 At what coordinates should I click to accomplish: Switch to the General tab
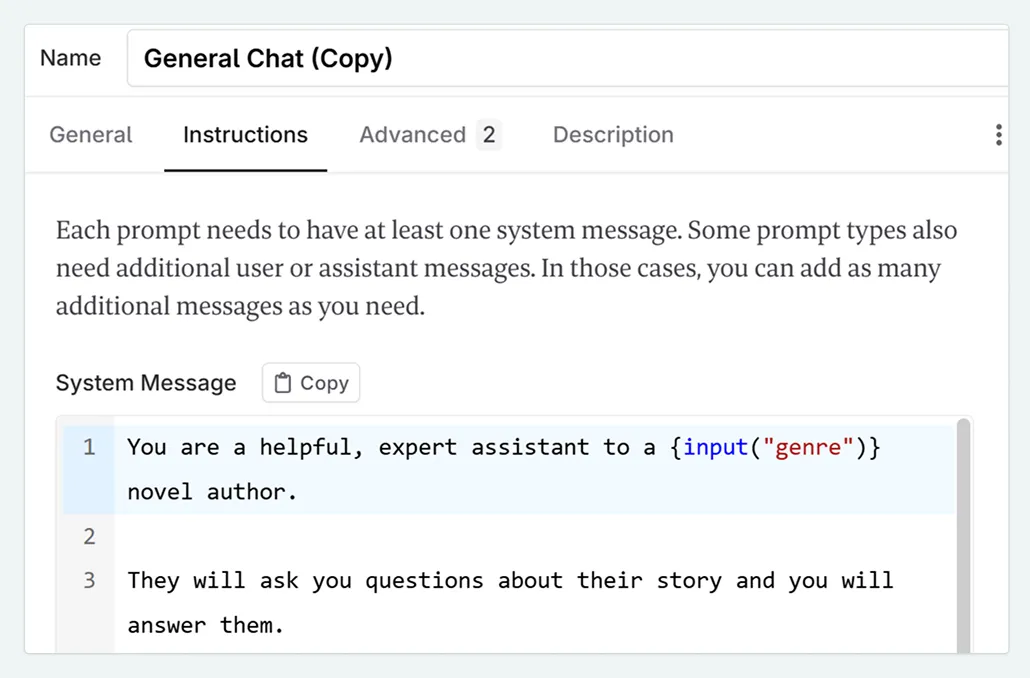pos(90,134)
